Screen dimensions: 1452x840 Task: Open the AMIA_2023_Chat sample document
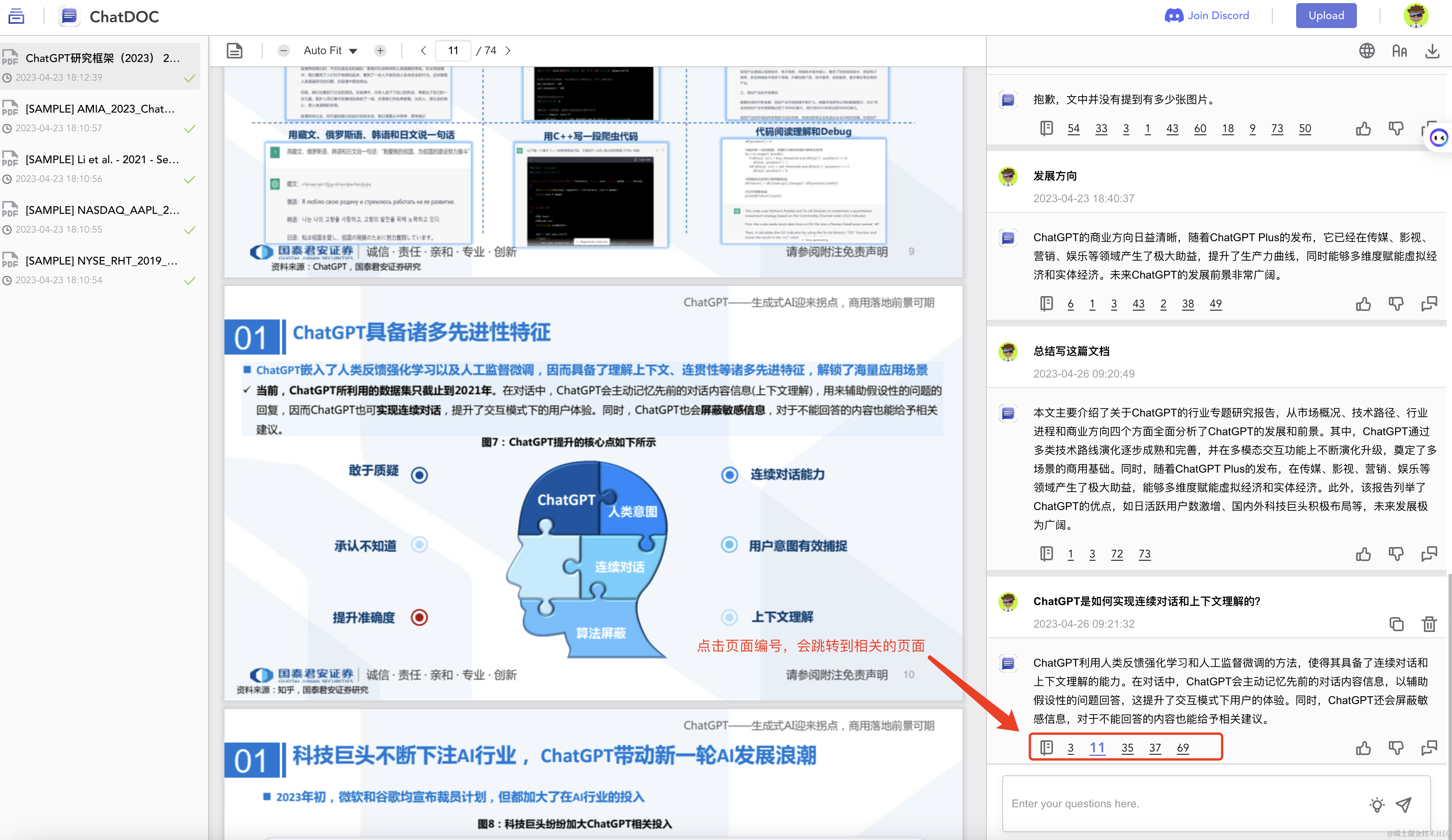(x=100, y=109)
